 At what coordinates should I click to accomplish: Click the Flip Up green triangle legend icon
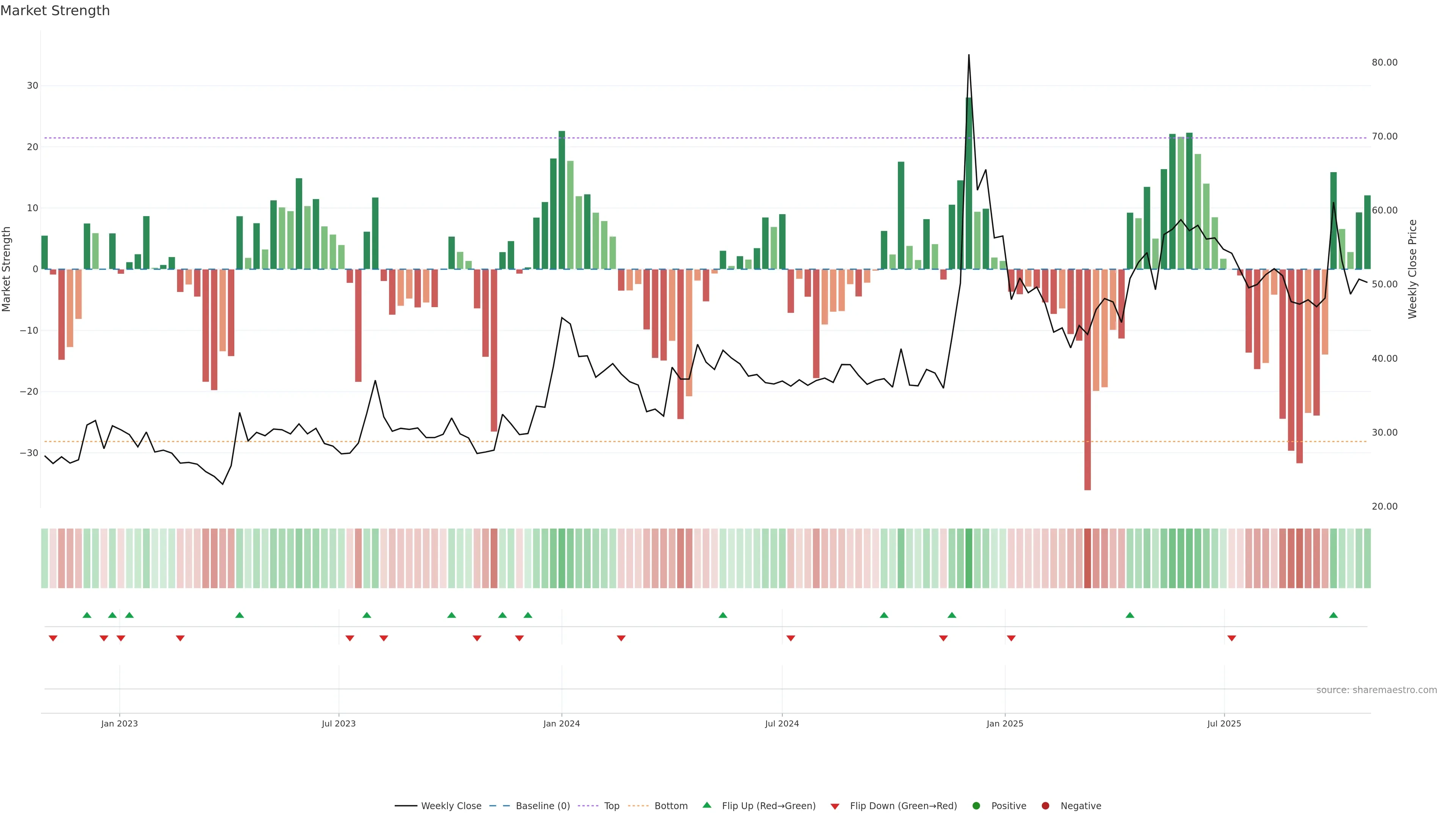pos(706,805)
